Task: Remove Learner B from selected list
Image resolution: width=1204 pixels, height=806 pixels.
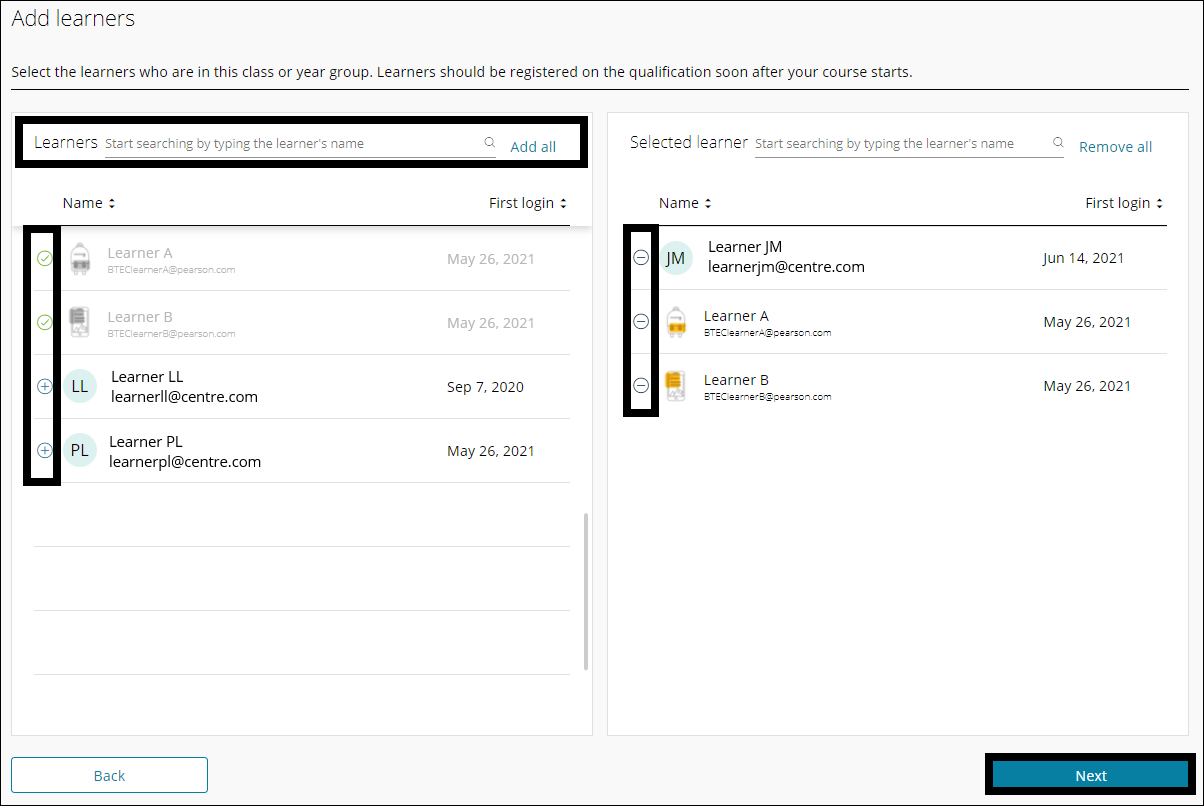Action: (x=641, y=386)
